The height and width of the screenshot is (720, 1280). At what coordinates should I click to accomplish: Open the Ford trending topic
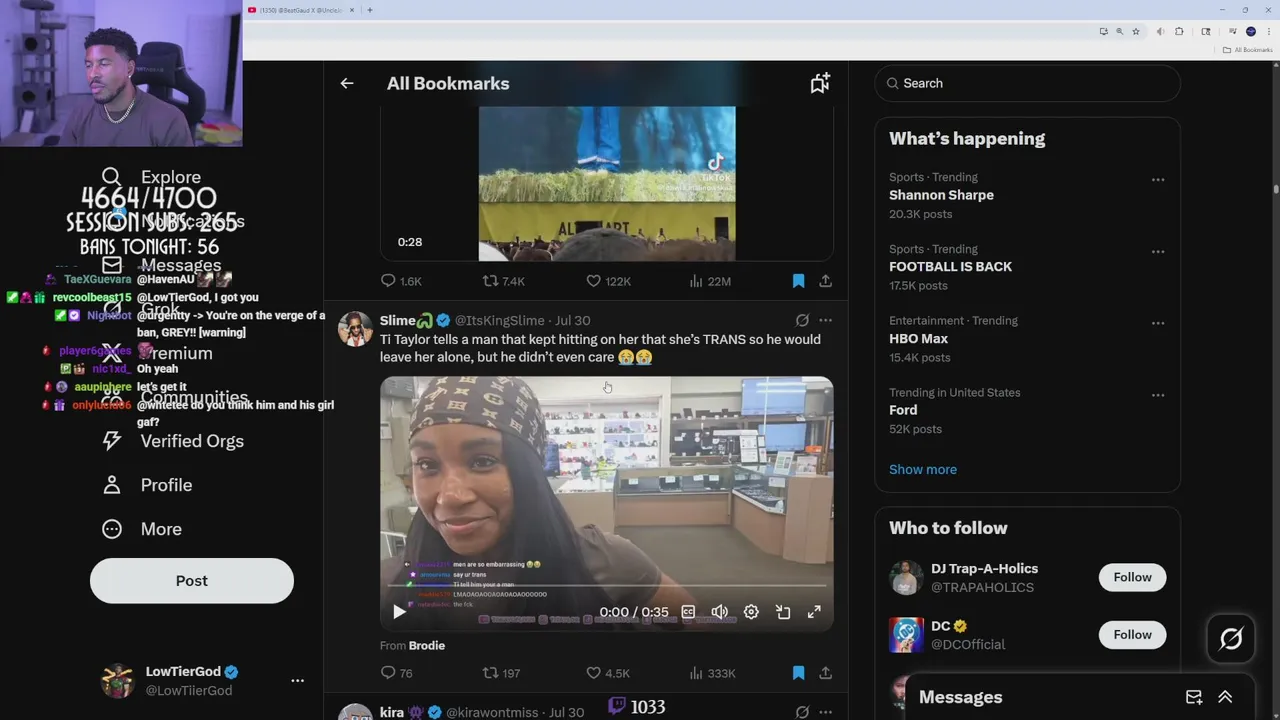tap(903, 410)
